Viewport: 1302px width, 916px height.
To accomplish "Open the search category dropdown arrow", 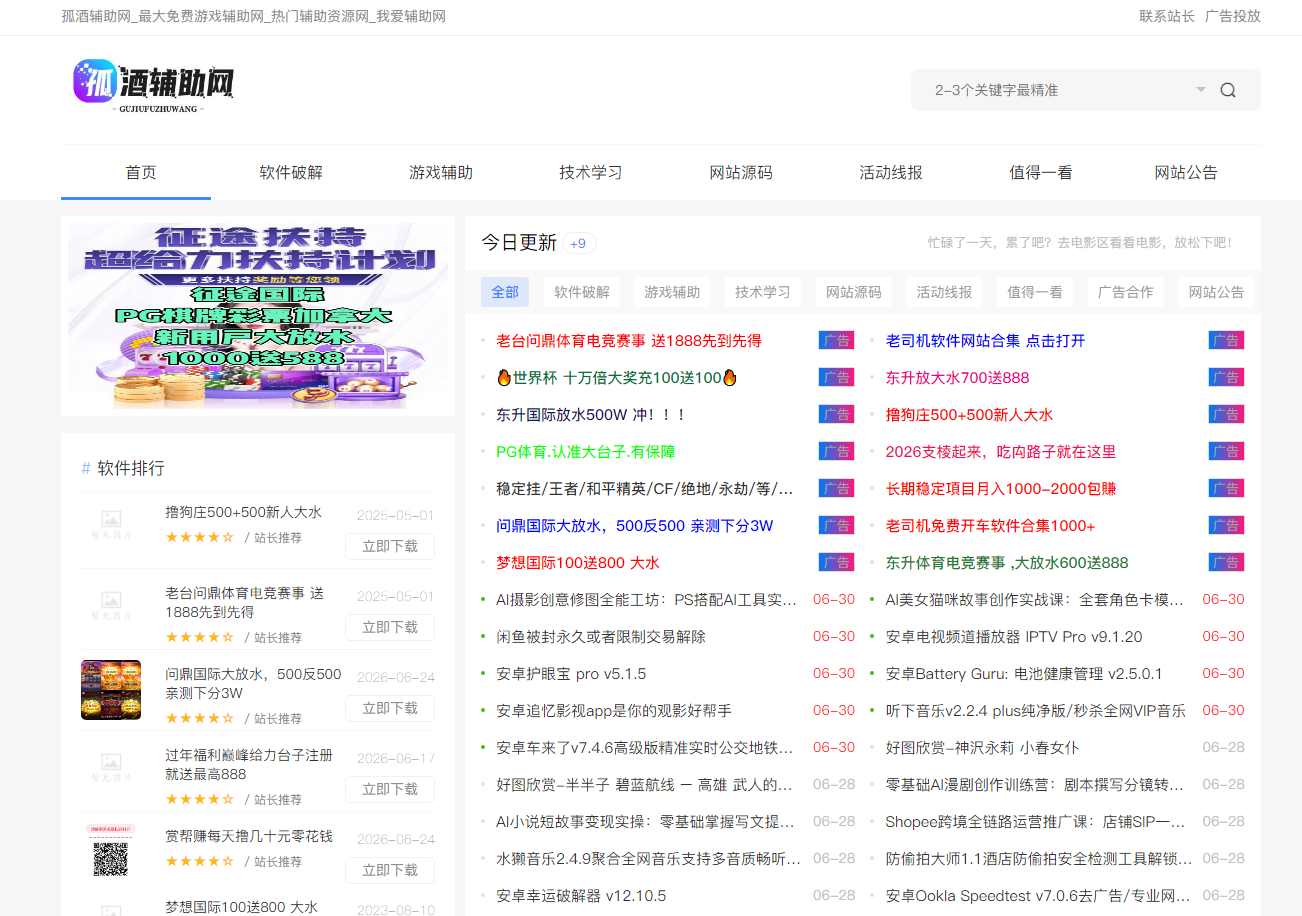I will (1200, 90).
